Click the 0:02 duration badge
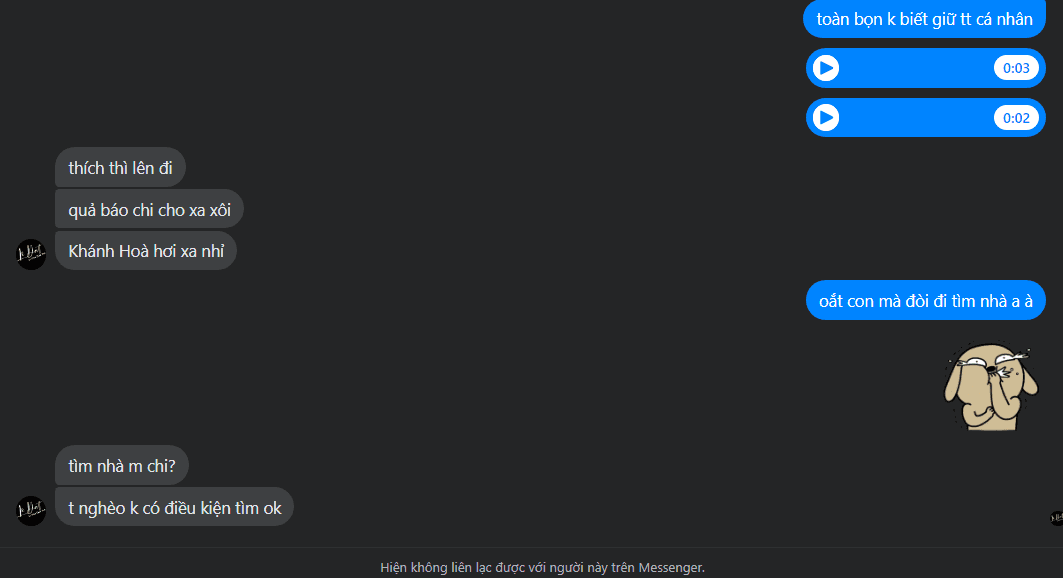 pyautogui.click(x=1016, y=118)
